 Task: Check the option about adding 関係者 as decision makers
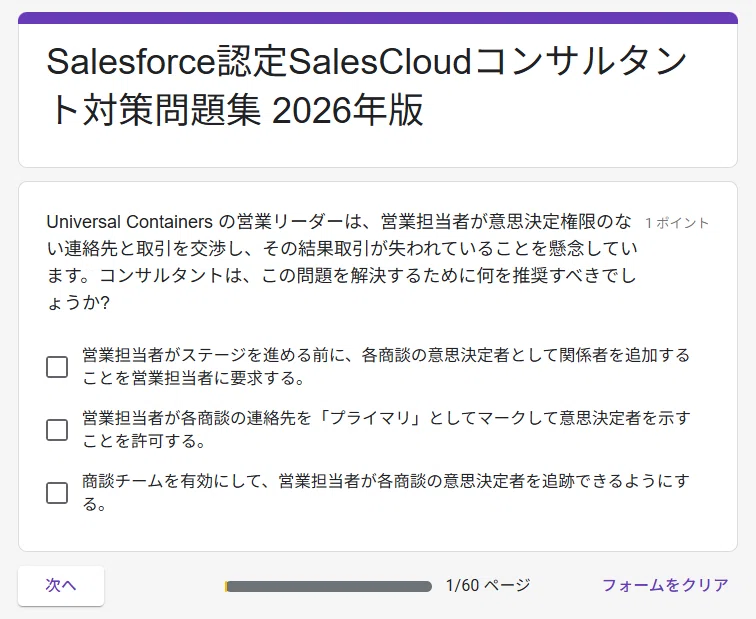[x=57, y=367]
